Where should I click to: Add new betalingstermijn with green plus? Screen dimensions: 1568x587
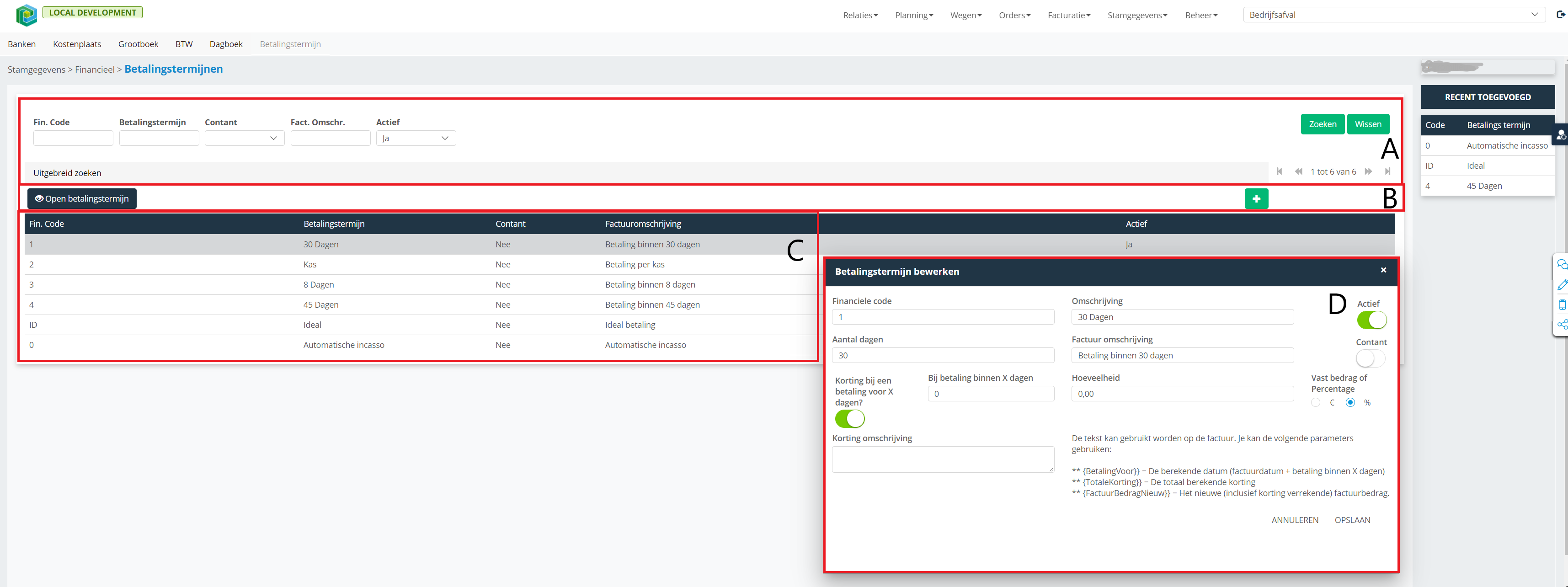[x=1256, y=198]
